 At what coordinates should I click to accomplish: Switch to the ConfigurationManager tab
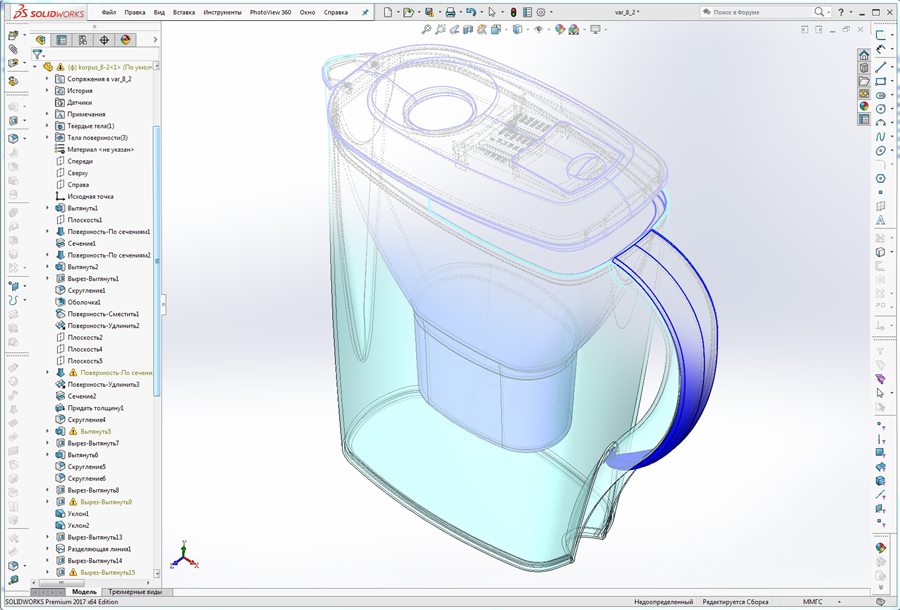(x=83, y=40)
